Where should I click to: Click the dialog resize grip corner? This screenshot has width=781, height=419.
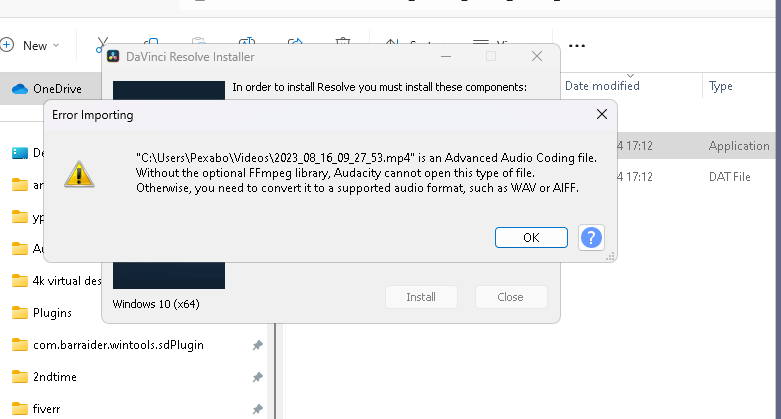click(610, 256)
